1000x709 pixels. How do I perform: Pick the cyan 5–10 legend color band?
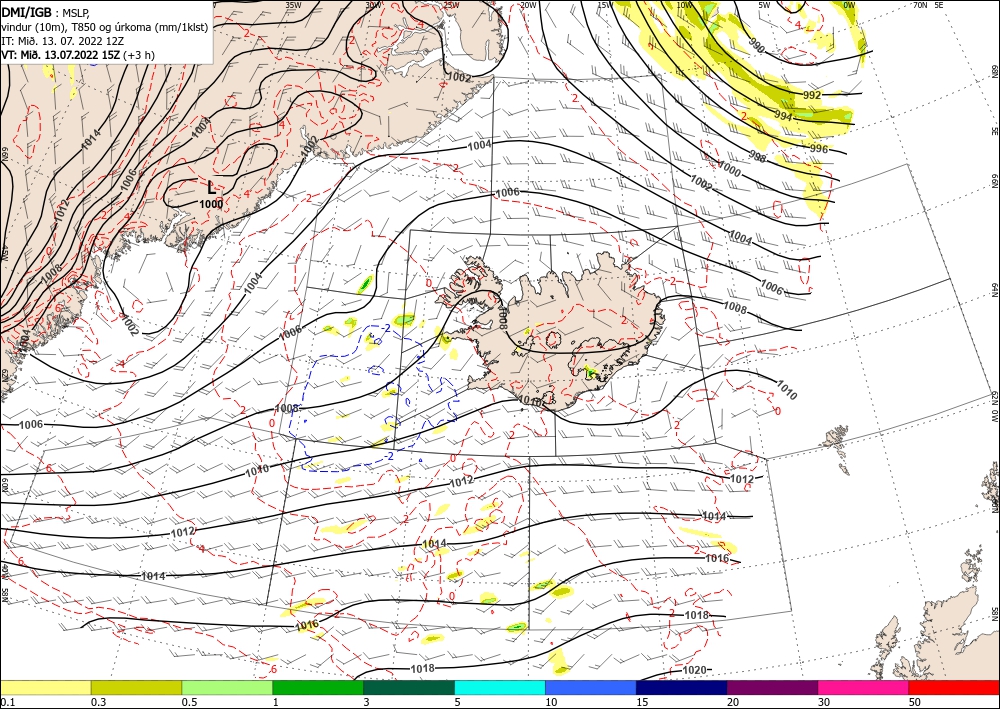[500, 687]
